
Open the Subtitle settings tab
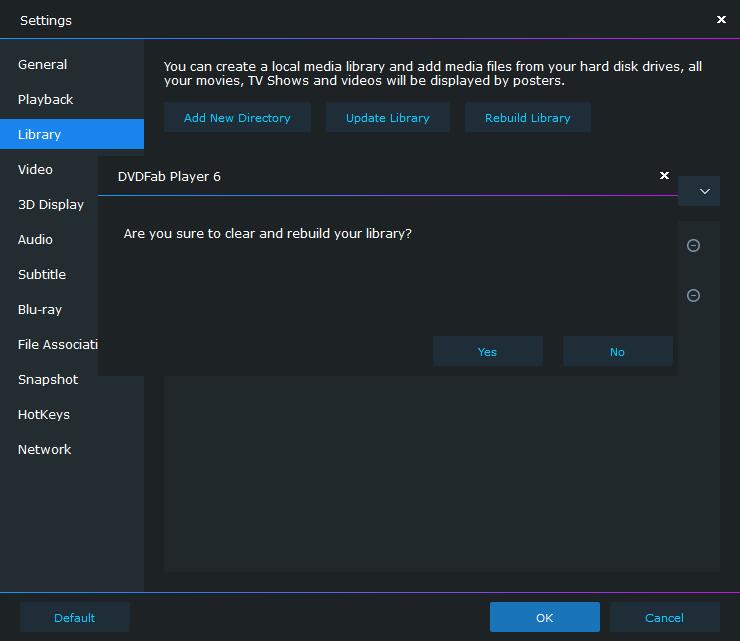click(x=49, y=274)
